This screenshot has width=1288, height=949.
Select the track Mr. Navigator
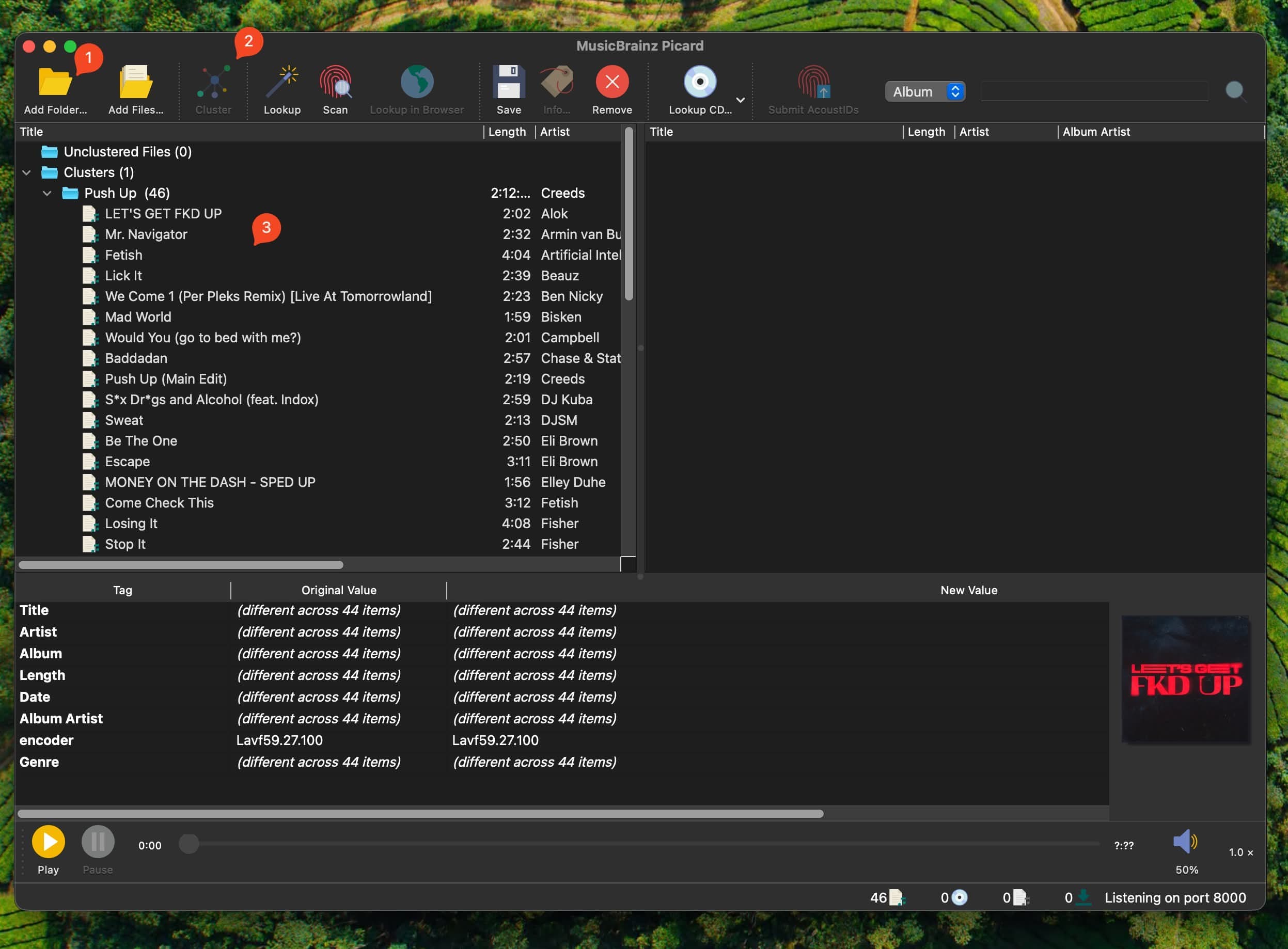(x=146, y=234)
